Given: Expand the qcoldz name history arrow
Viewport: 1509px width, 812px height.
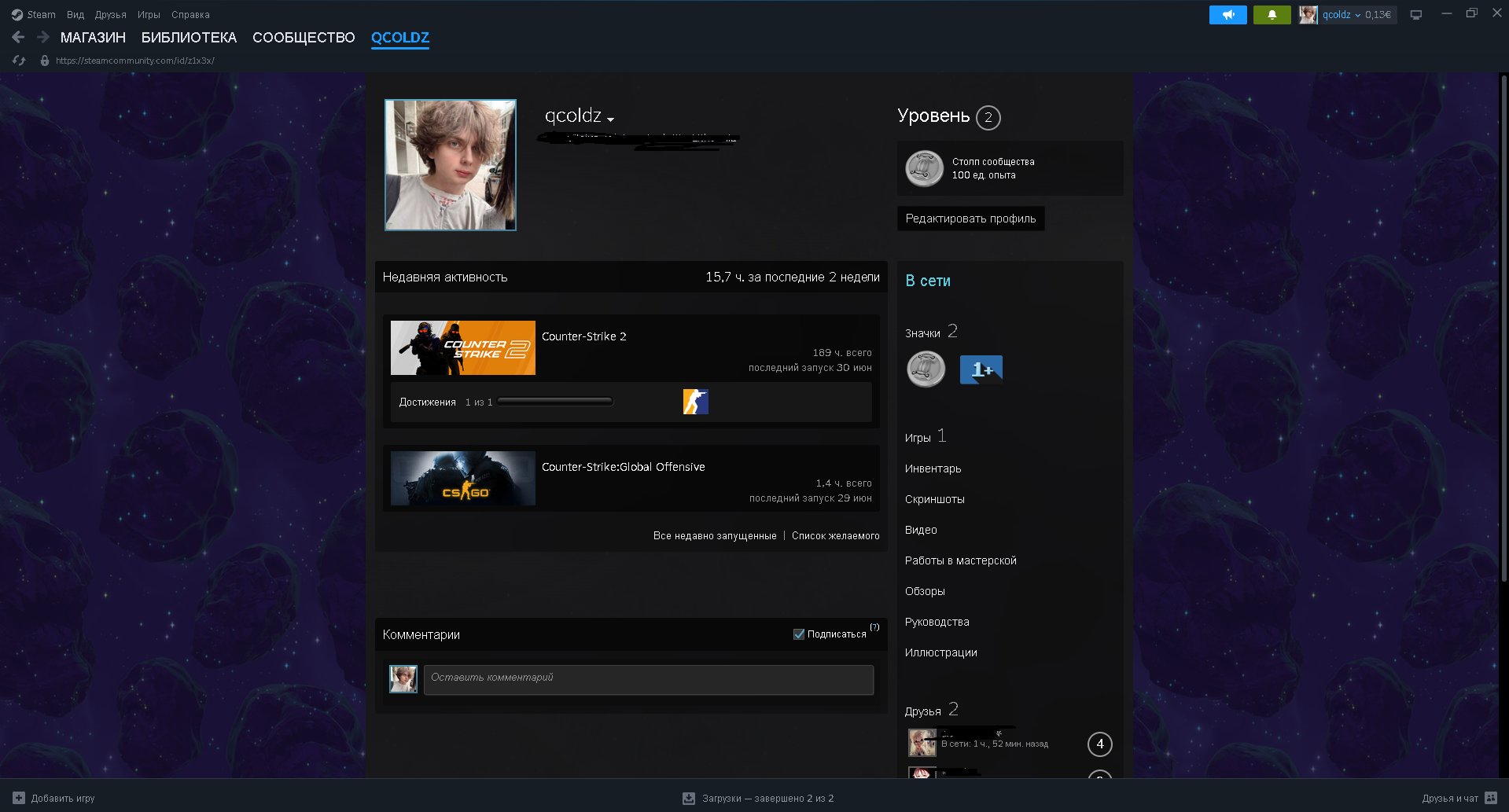Looking at the screenshot, I should 611,119.
